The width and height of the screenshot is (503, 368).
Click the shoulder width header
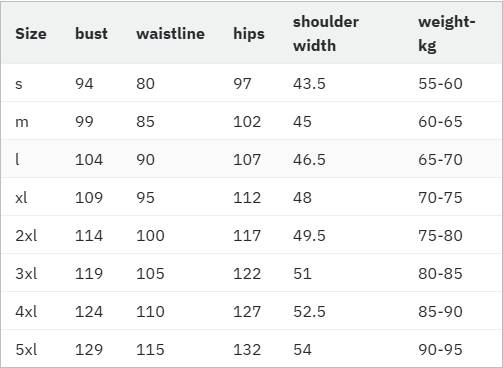coord(326,34)
